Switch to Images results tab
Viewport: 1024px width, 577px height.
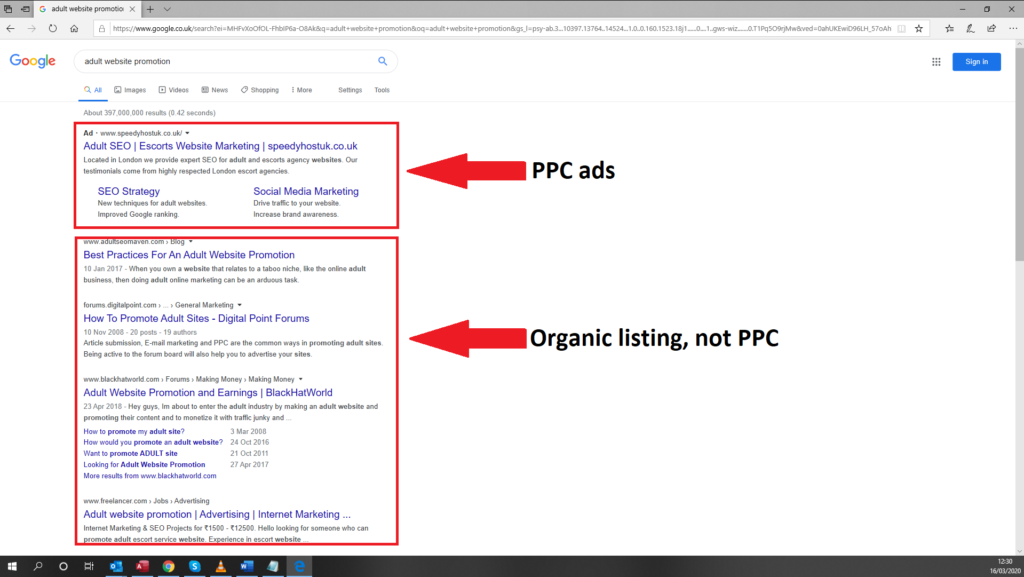click(130, 90)
